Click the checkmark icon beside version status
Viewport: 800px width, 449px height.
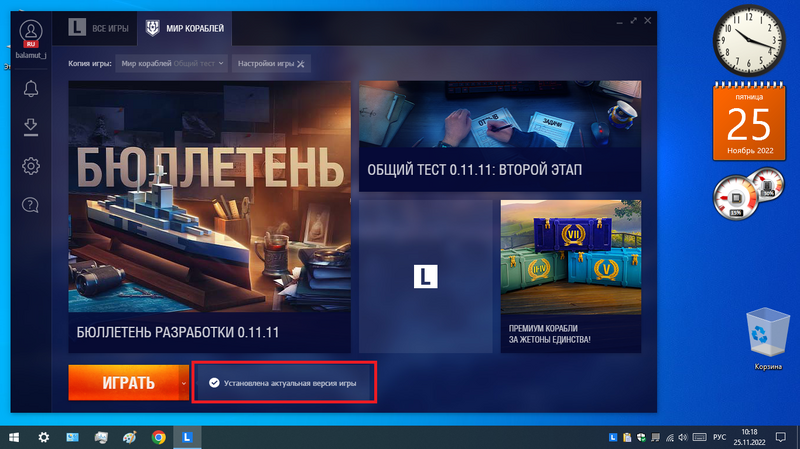pyautogui.click(x=214, y=383)
